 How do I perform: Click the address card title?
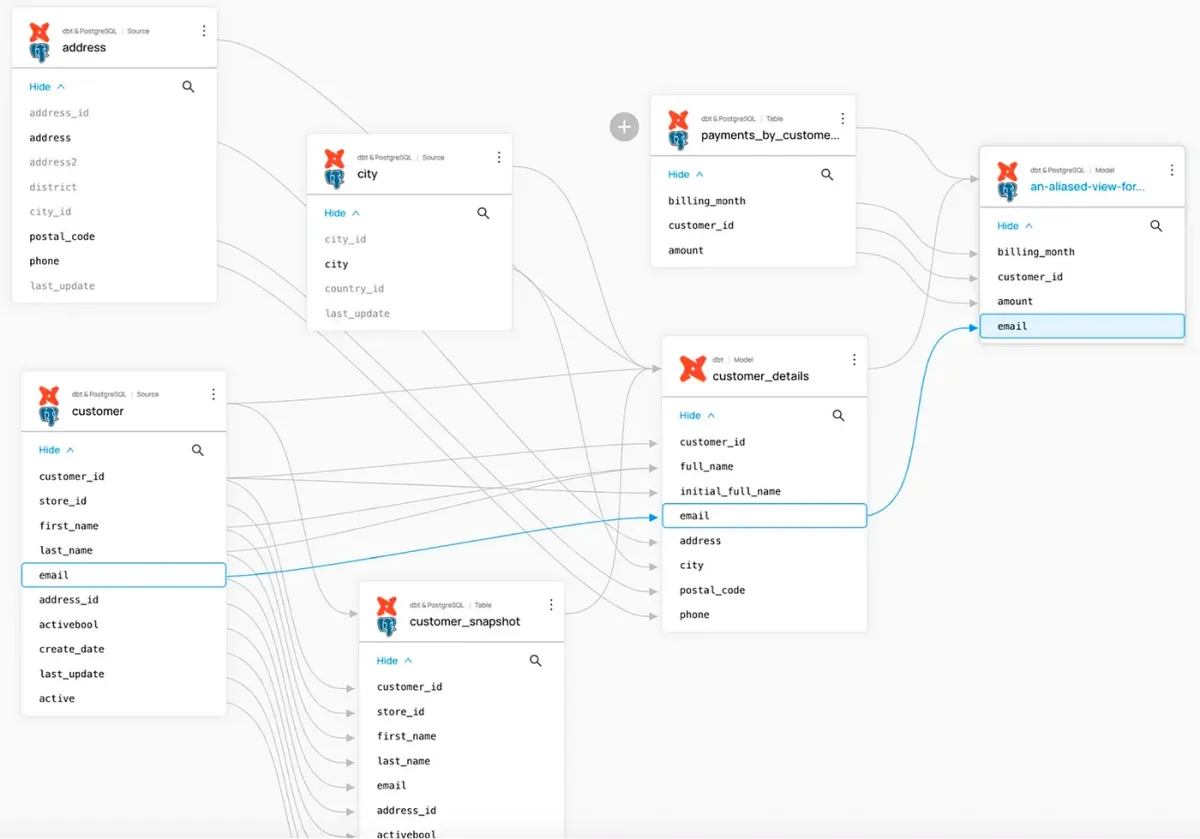pyautogui.click(x=84, y=47)
